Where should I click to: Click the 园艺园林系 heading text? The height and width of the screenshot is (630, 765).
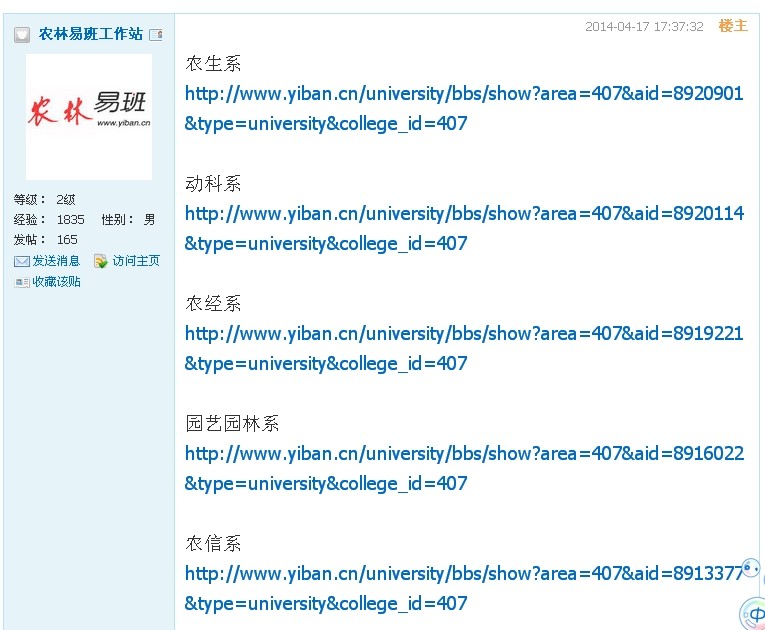pyautogui.click(x=232, y=424)
